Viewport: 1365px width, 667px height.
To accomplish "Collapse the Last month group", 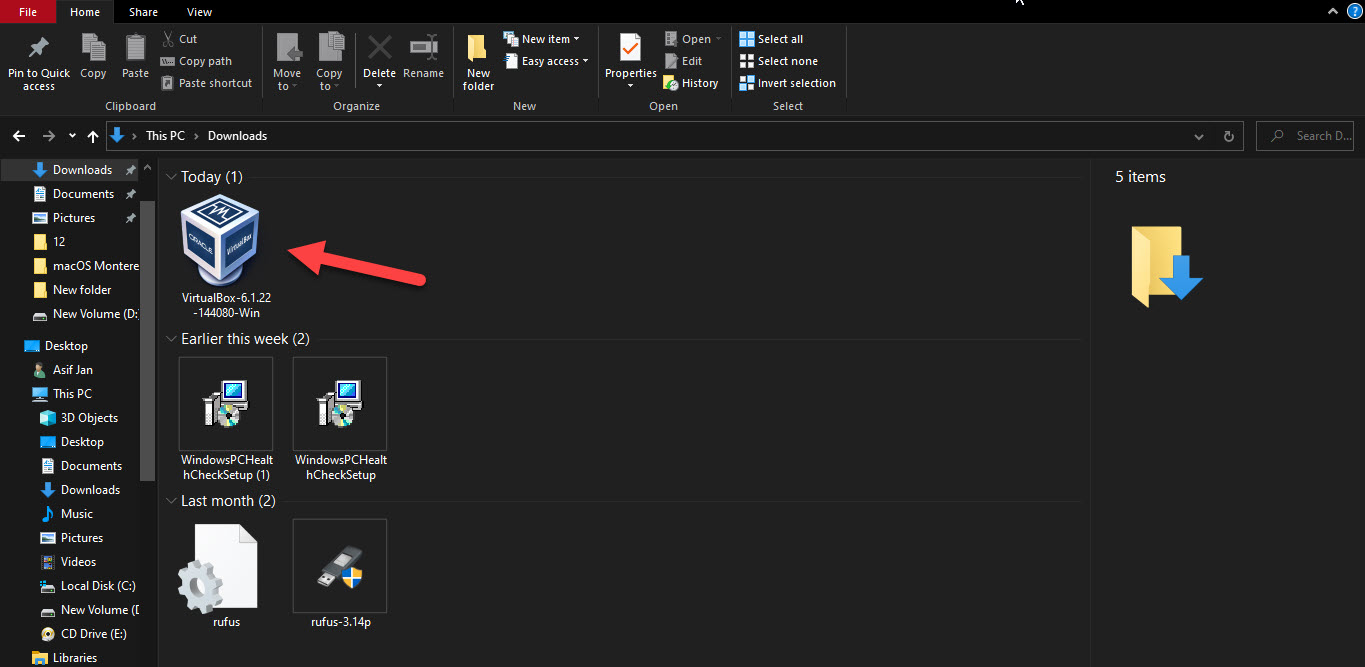I will click(x=170, y=501).
